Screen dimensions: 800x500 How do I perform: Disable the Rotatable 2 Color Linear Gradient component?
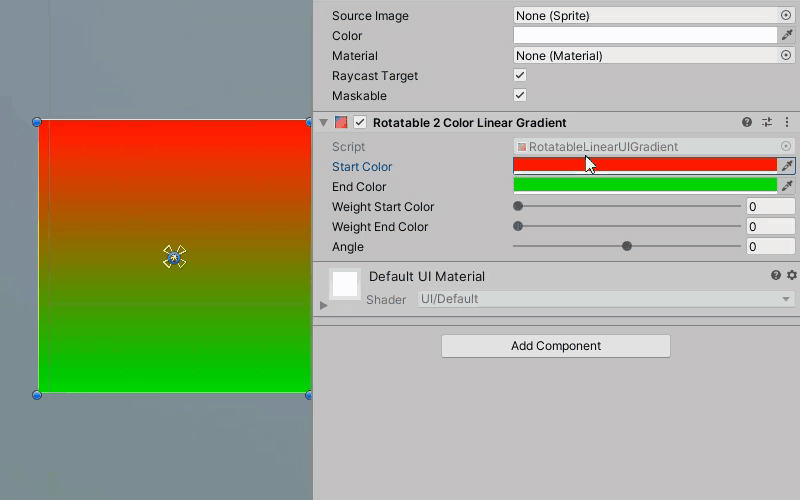click(360, 122)
